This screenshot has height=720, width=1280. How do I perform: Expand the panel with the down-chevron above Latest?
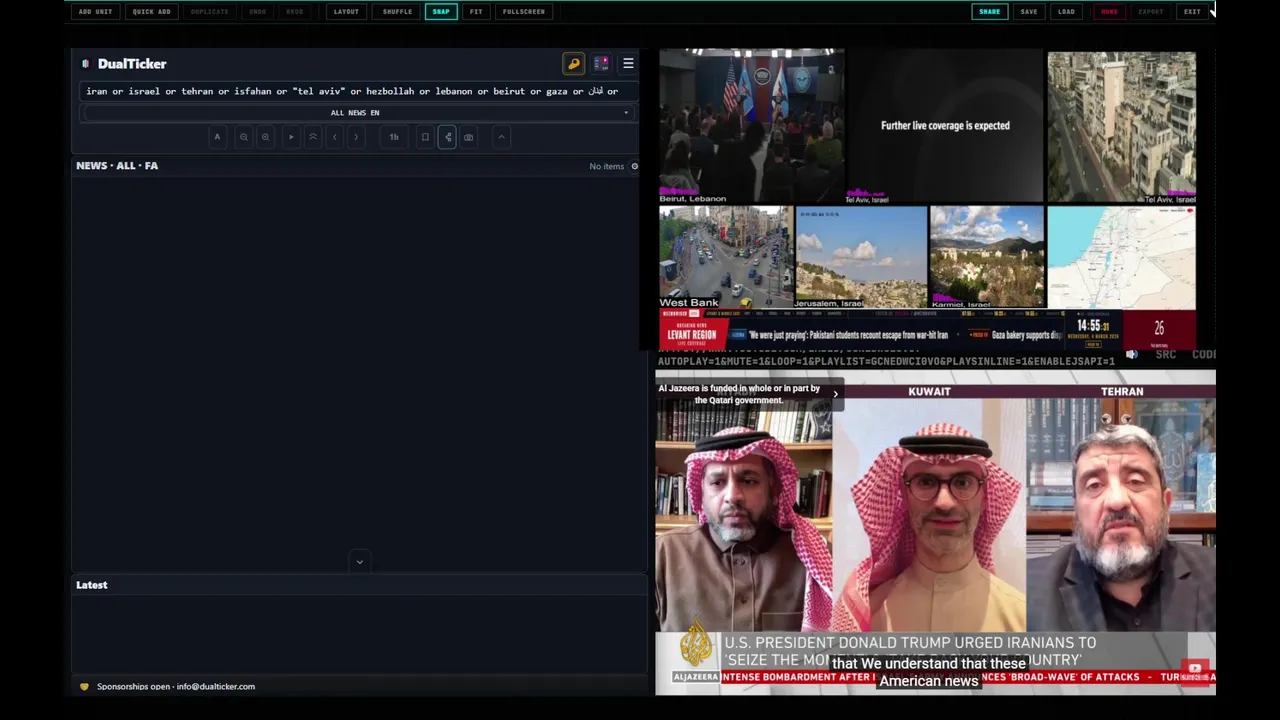(360, 562)
